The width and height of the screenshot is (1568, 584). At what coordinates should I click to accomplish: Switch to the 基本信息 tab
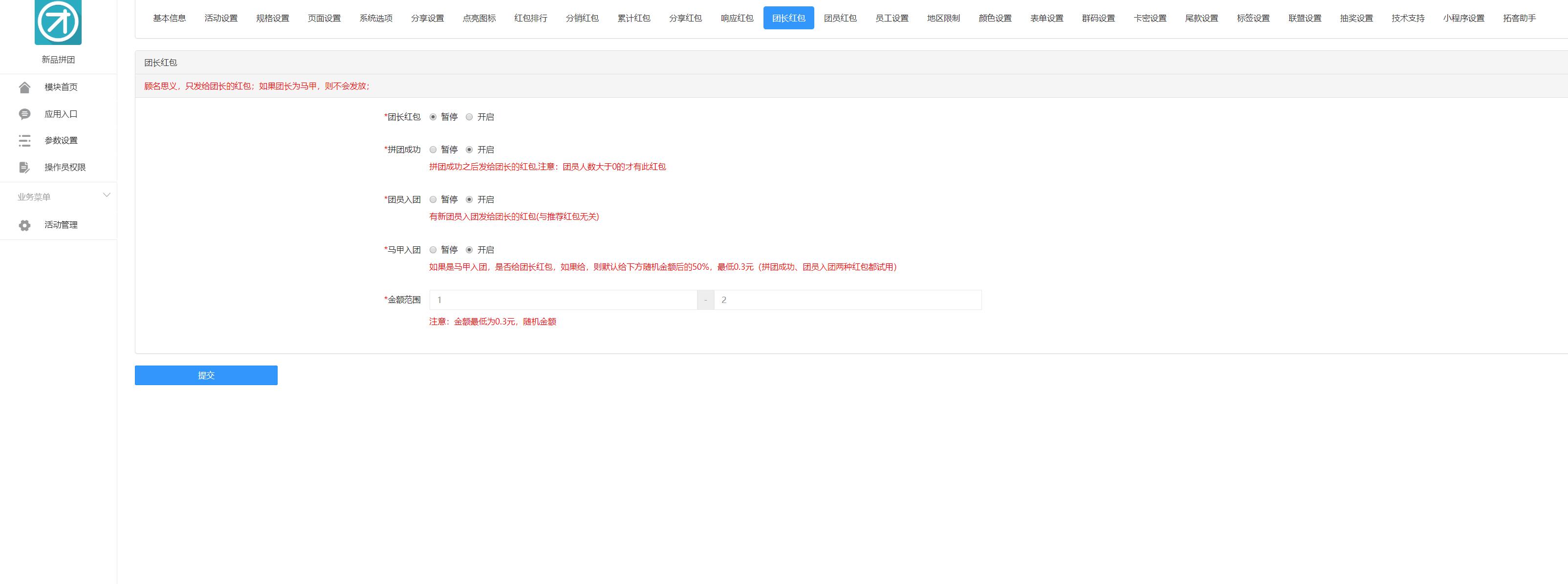[x=169, y=18]
